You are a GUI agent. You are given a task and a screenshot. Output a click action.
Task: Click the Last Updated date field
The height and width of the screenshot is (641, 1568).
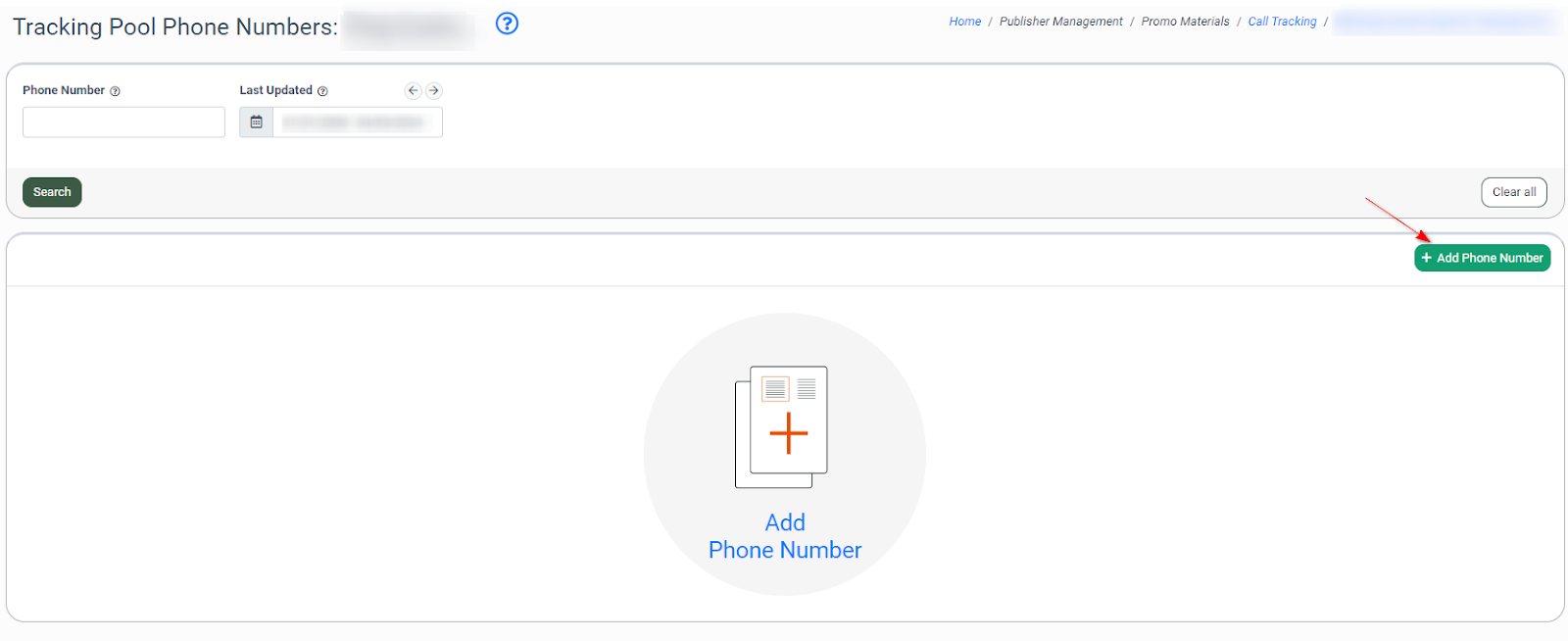pos(358,123)
